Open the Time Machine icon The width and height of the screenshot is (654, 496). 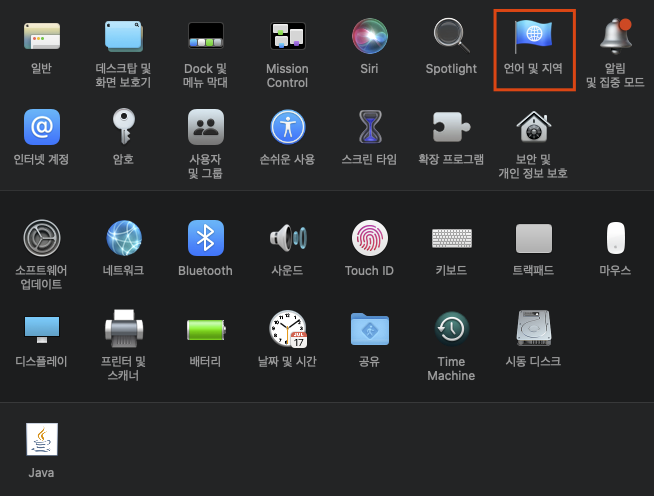tap(451, 329)
